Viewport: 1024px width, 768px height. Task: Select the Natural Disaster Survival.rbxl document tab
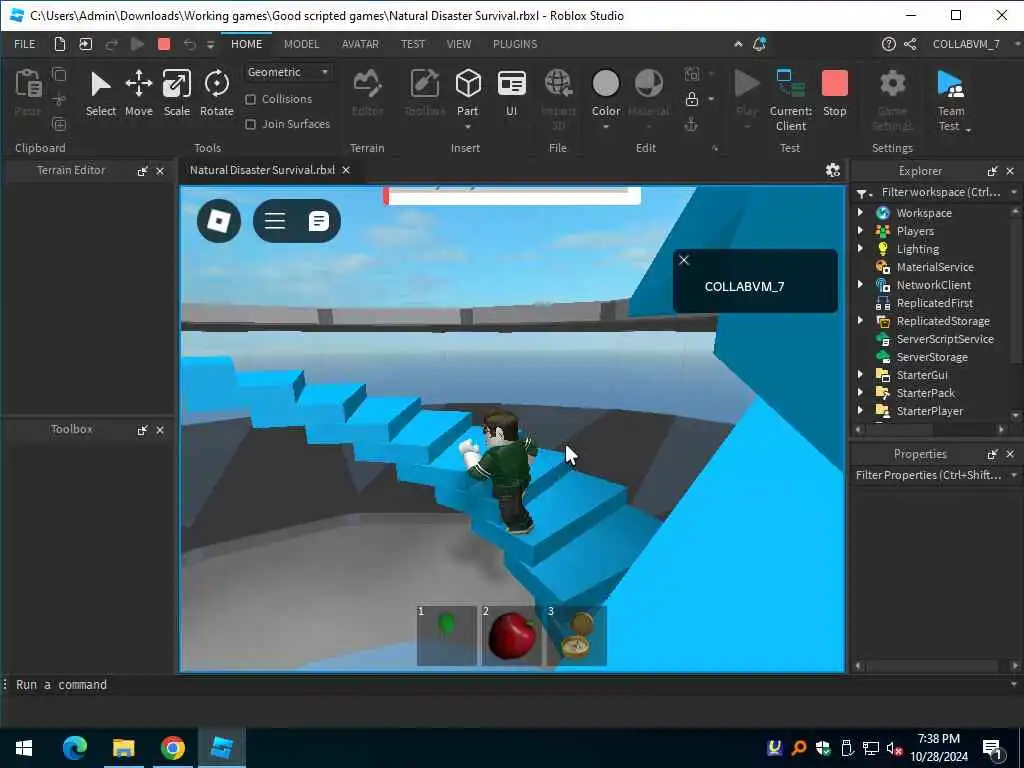[262, 170]
